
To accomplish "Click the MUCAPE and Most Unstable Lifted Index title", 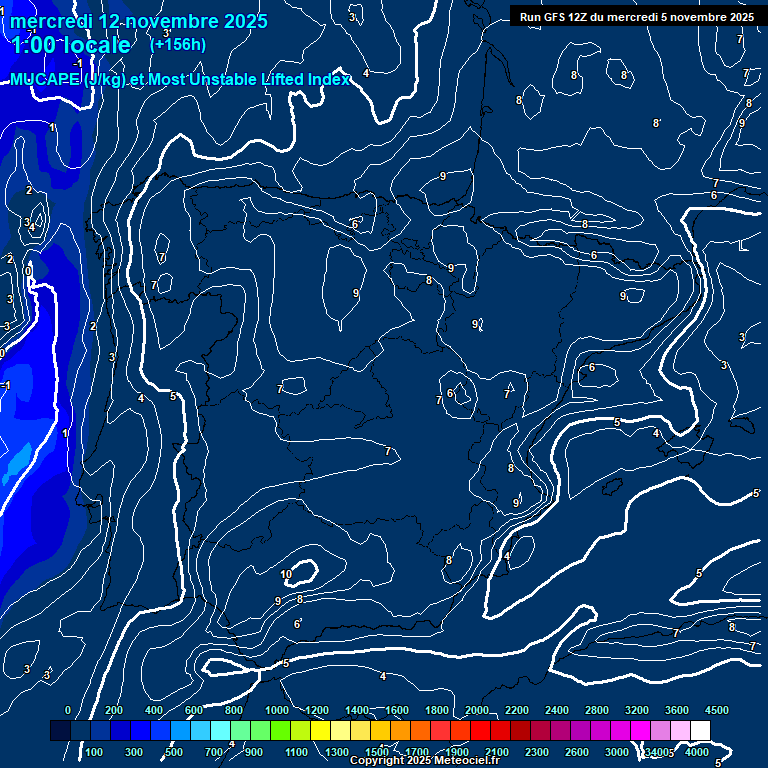I will pyautogui.click(x=180, y=79).
